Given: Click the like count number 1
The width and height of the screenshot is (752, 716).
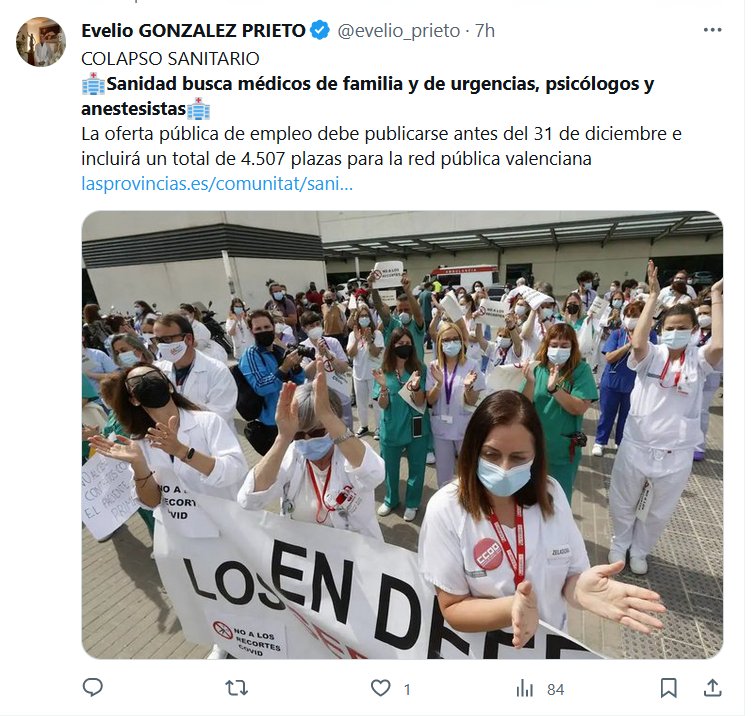Looking at the screenshot, I should (x=407, y=690).
